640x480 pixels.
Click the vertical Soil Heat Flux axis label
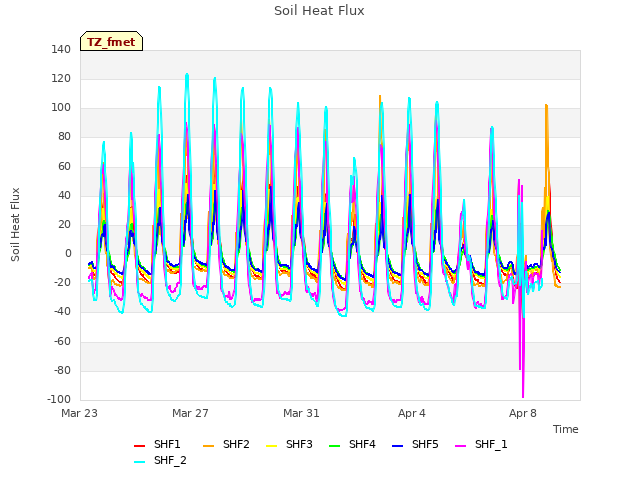[15, 224]
